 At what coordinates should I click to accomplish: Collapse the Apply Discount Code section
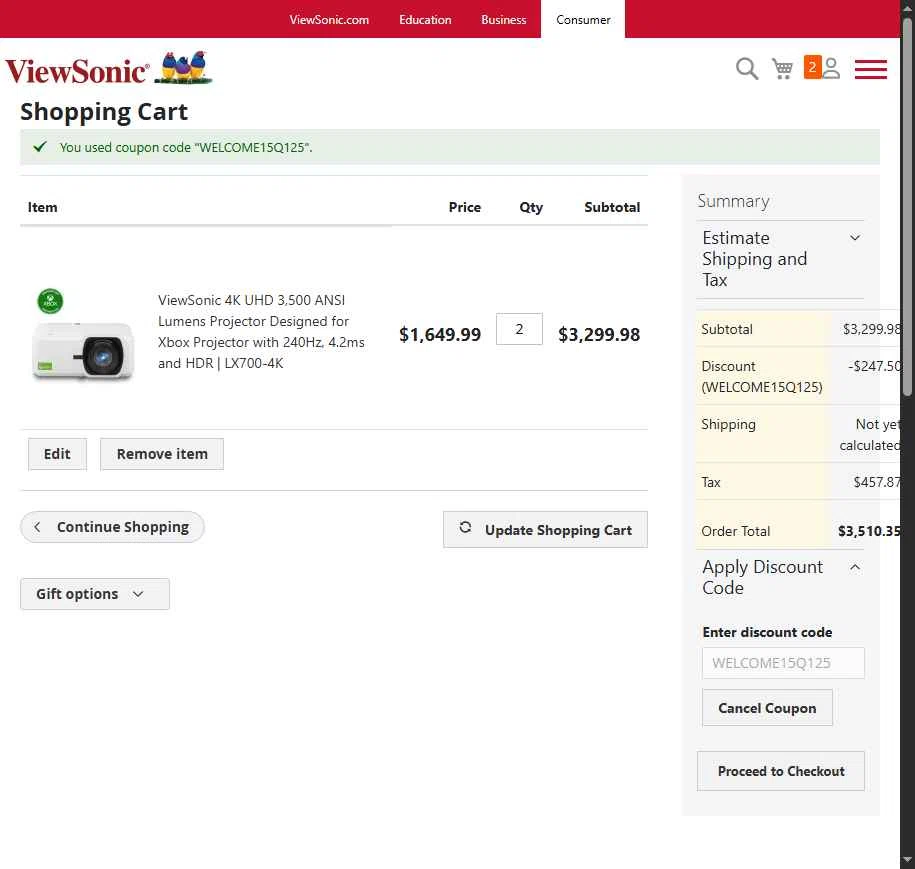click(780, 577)
